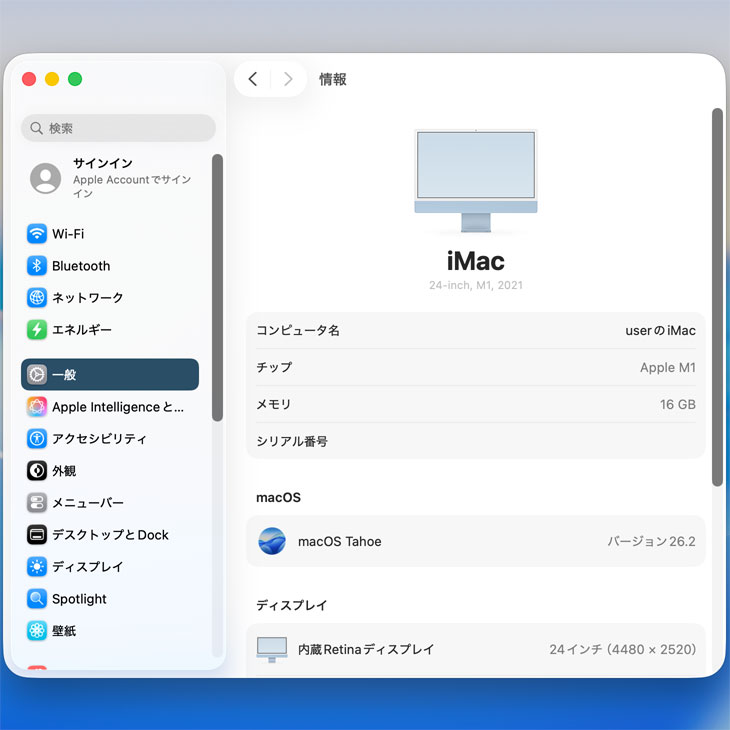Click the 検索 search field

(118, 128)
